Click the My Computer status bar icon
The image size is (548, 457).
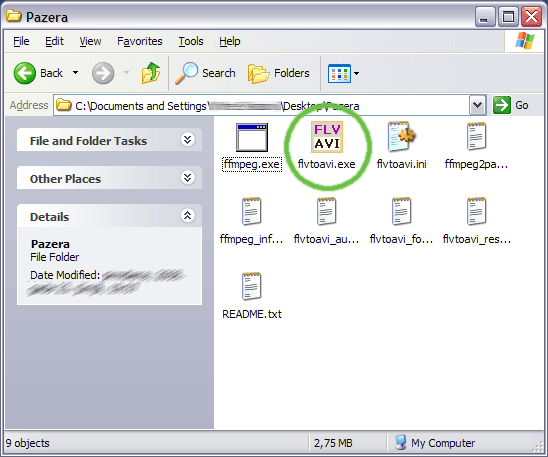pyautogui.click(x=401, y=442)
